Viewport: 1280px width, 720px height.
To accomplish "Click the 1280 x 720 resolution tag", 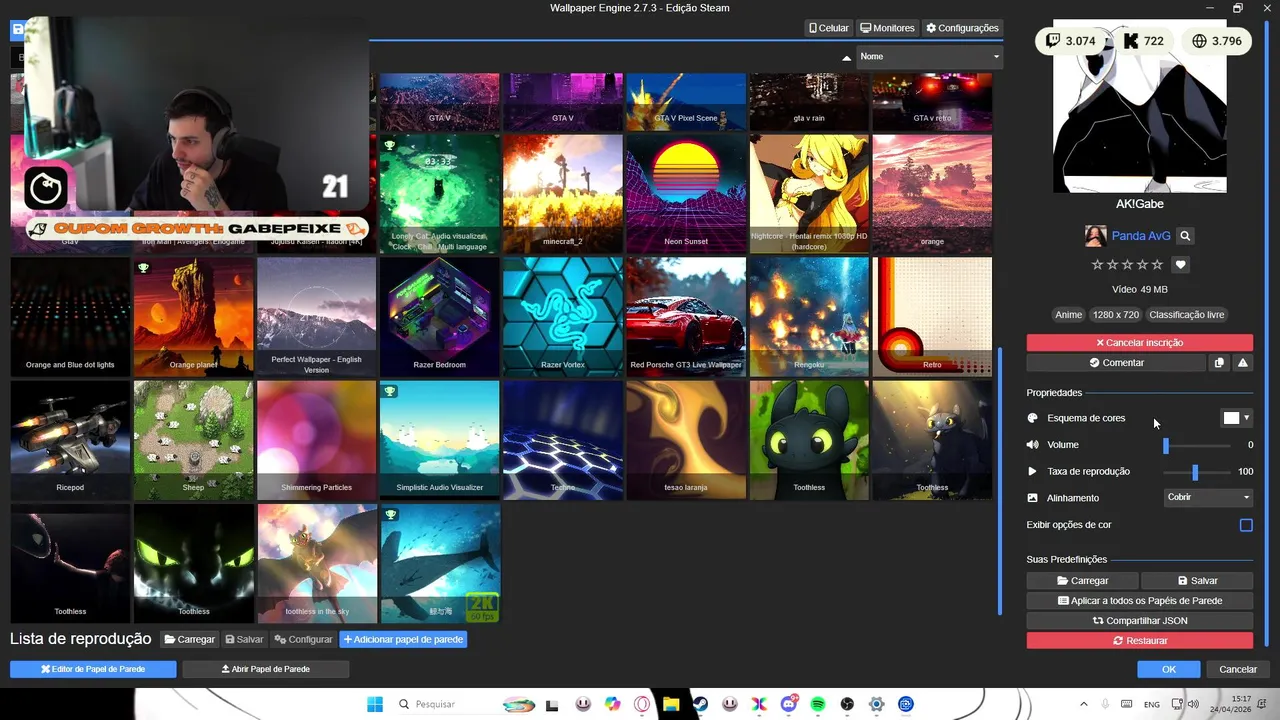I will pos(1115,315).
